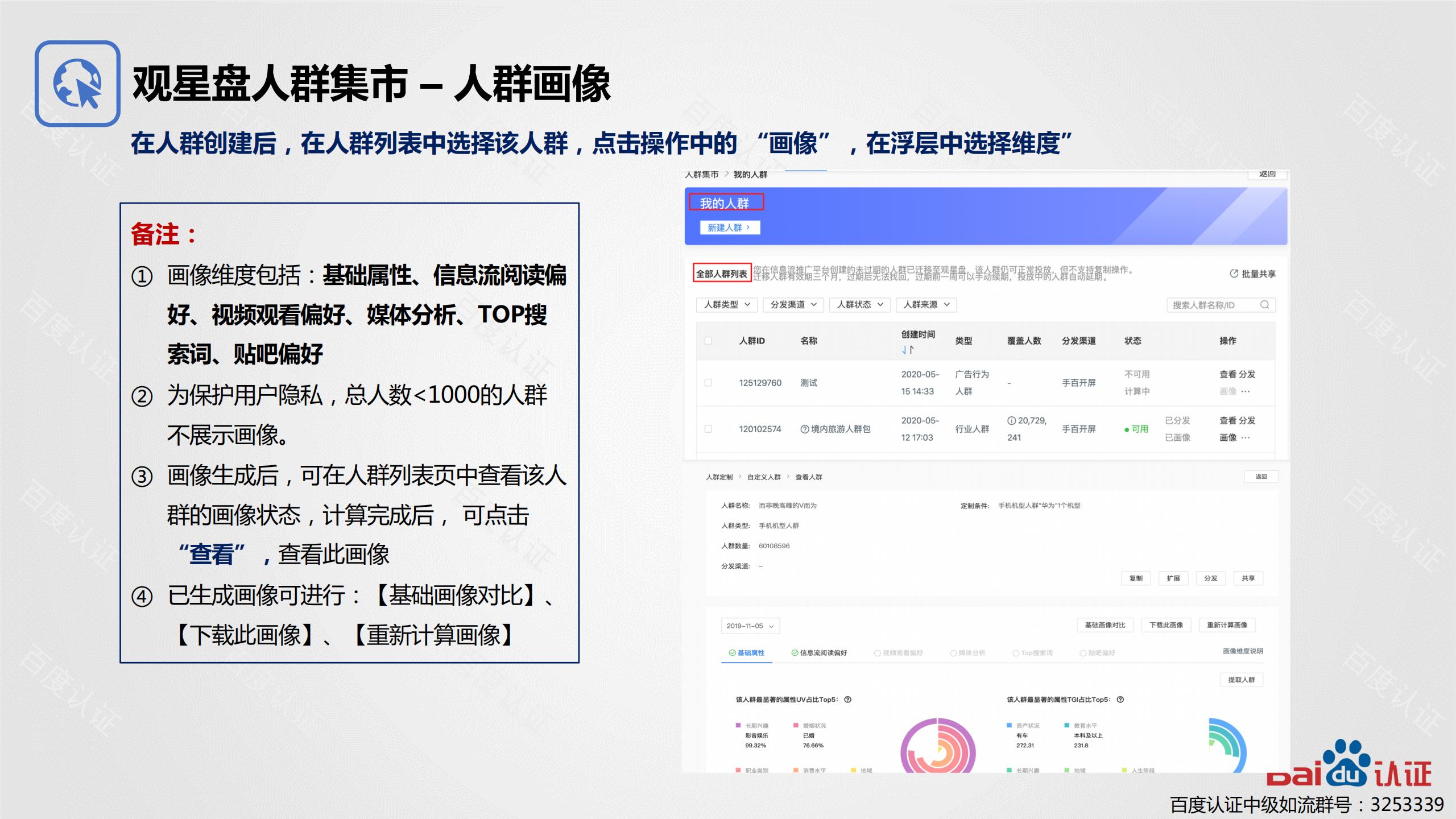Open the 人群来源 filter dropdown
This screenshot has height=819, width=1456.
tap(926, 305)
